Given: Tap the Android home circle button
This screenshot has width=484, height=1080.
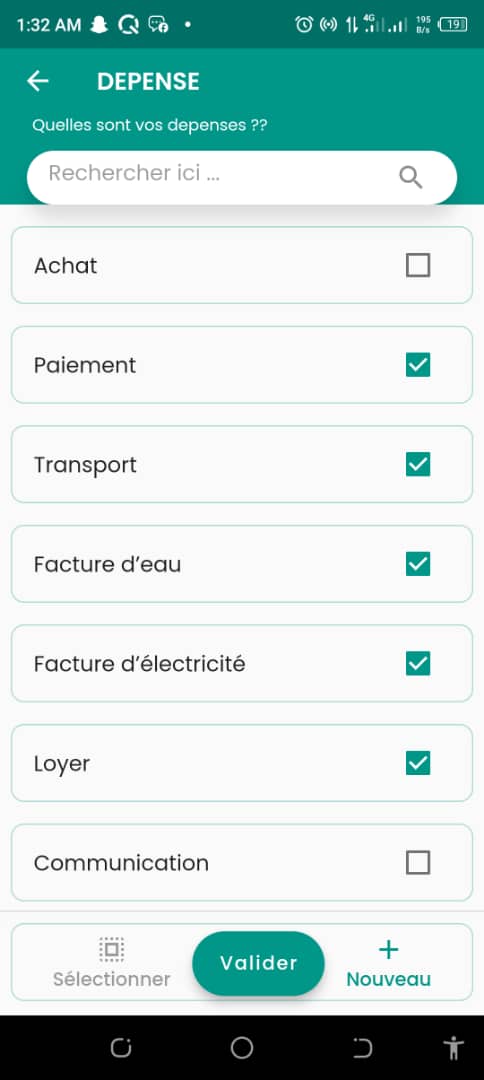Looking at the screenshot, I should tap(242, 1048).
